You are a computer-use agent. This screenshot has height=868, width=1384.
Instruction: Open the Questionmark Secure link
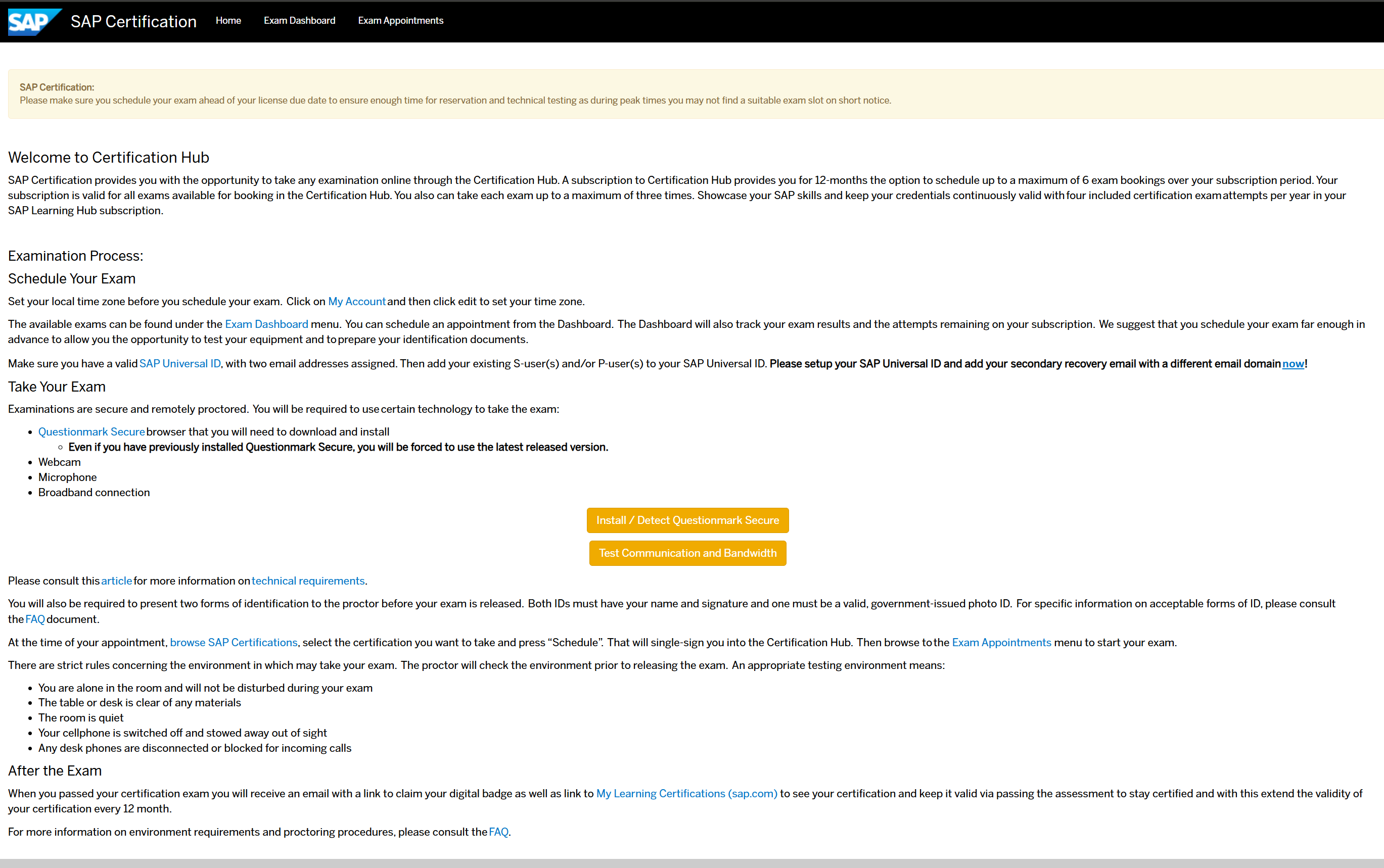point(91,431)
